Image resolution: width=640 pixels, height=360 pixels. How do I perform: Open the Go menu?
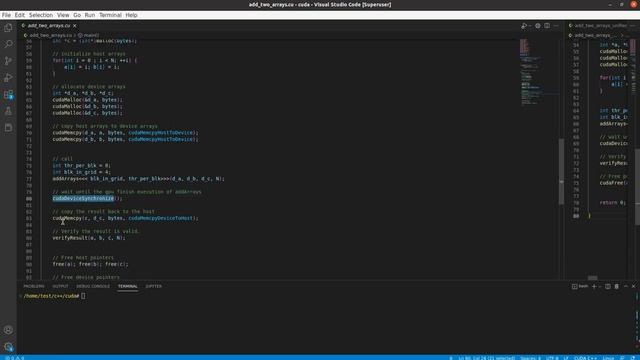click(x=77, y=15)
